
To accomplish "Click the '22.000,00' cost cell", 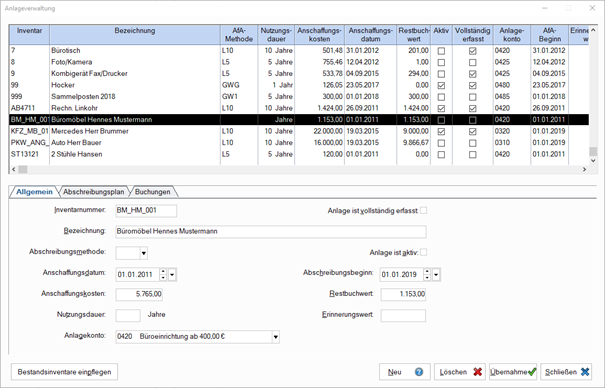I will pyautogui.click(x=319, y=131).
